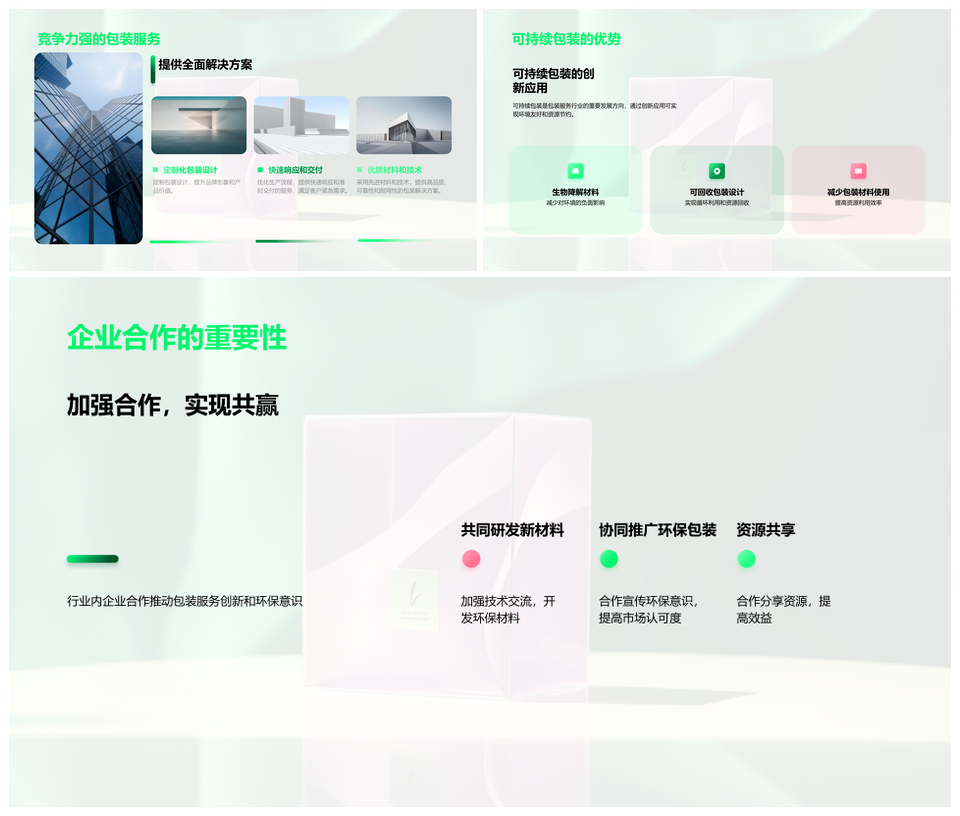960x816 pixels.
Task: Select the dark building image above 优质材料和技术
Action: [404, 125]
